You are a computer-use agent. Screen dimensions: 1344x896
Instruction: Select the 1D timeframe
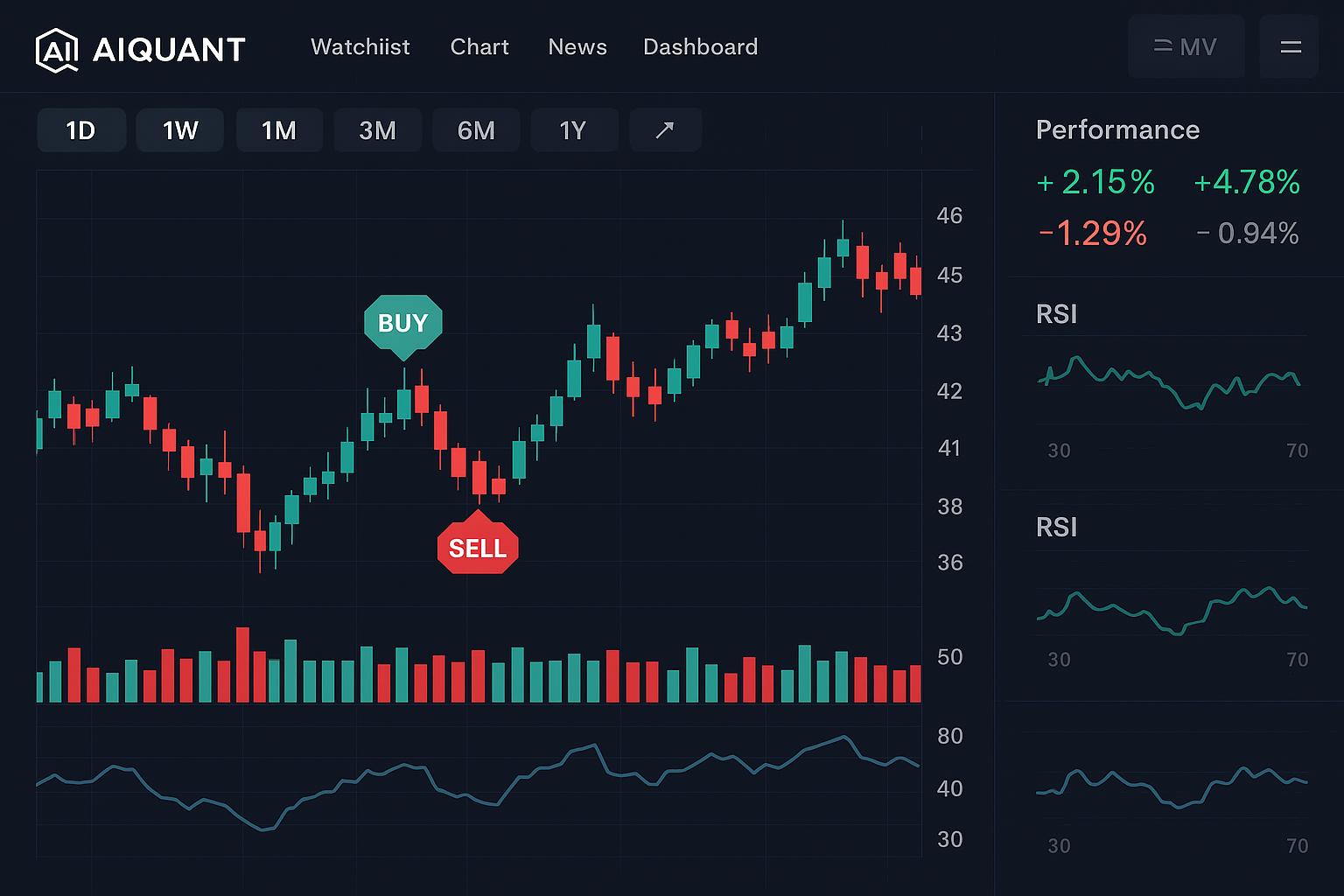tap(80, 130)
